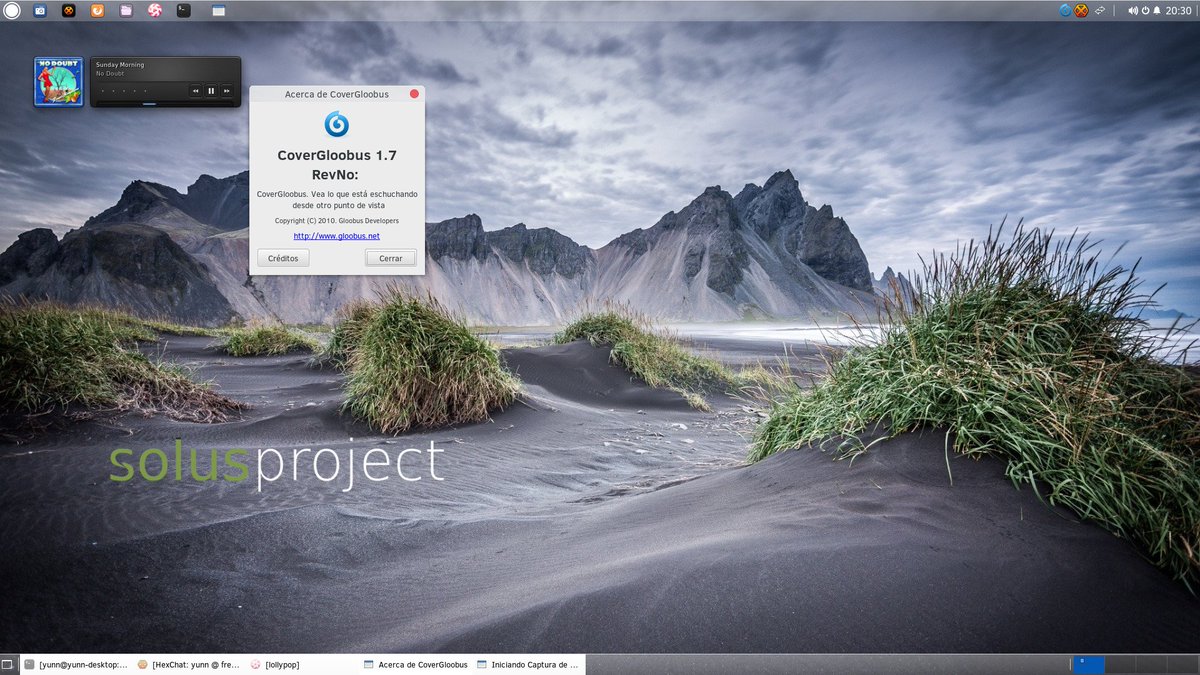1200x675 pixels.
Task: Open the volume control indicator
Action: point(1133,11)
